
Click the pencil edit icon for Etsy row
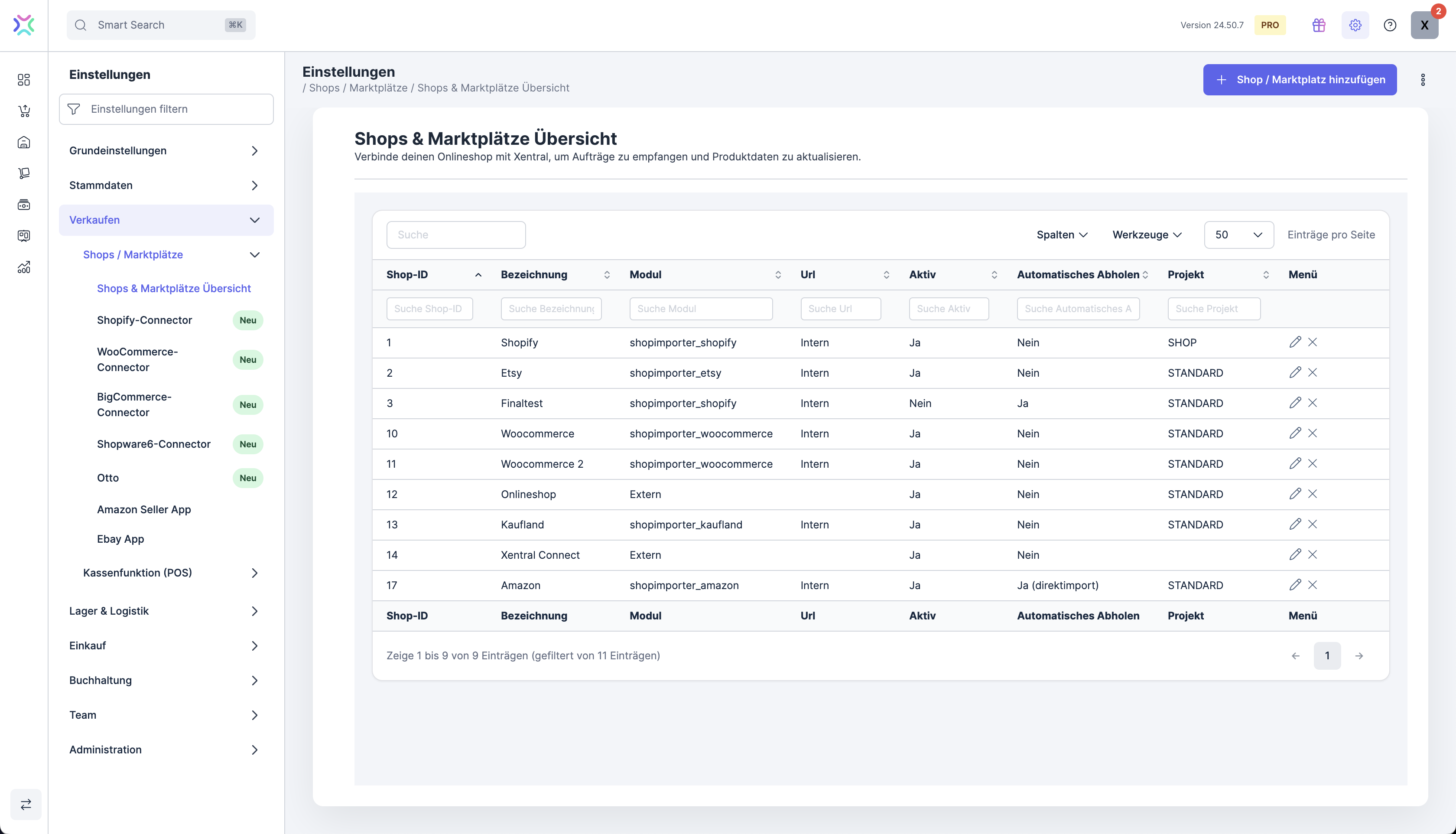click(1294, 372)
